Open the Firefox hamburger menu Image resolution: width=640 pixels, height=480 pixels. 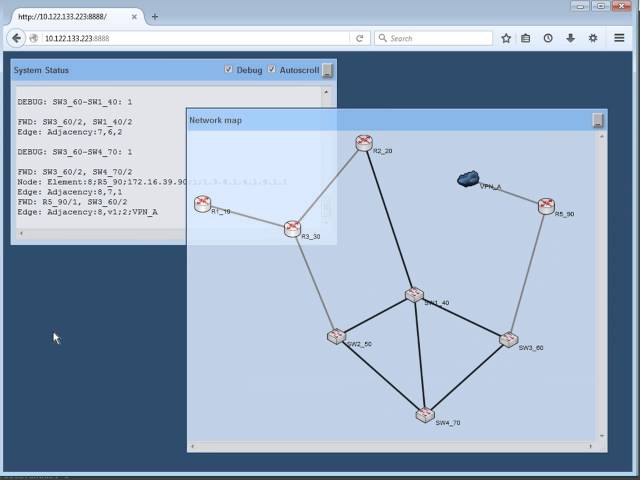619,38
